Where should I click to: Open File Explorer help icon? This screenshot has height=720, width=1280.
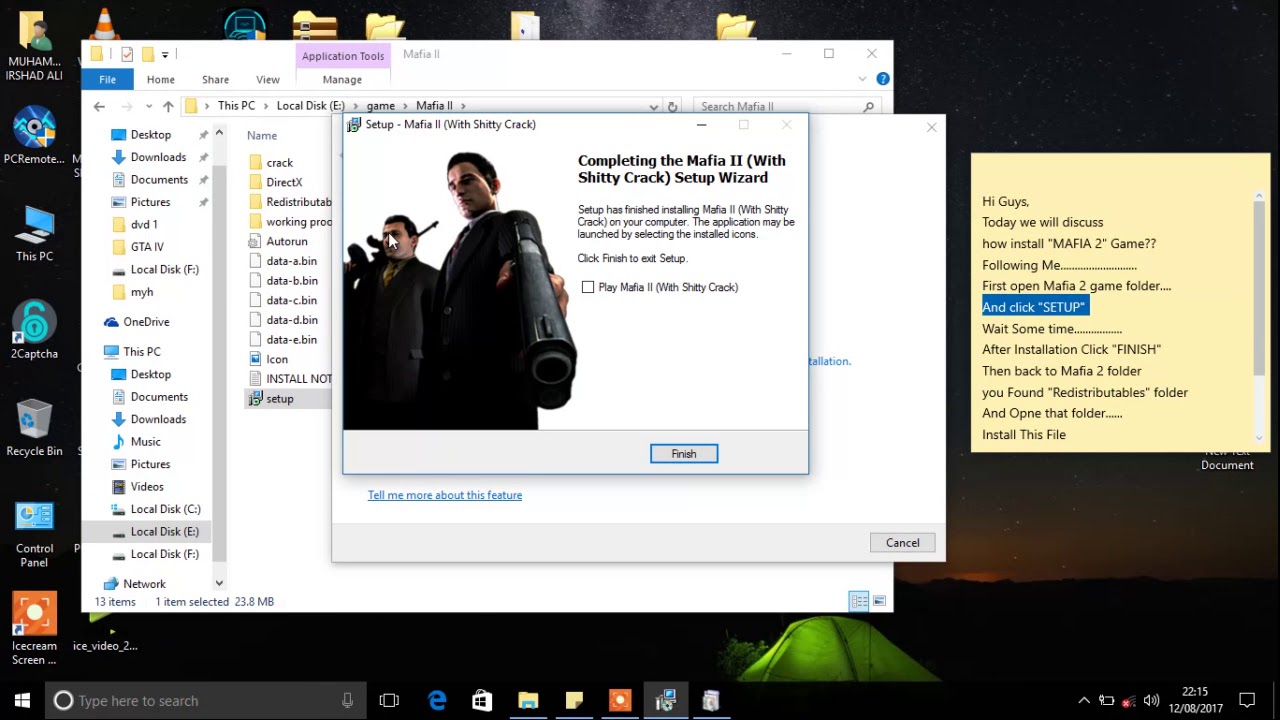(x=883, y=79)
